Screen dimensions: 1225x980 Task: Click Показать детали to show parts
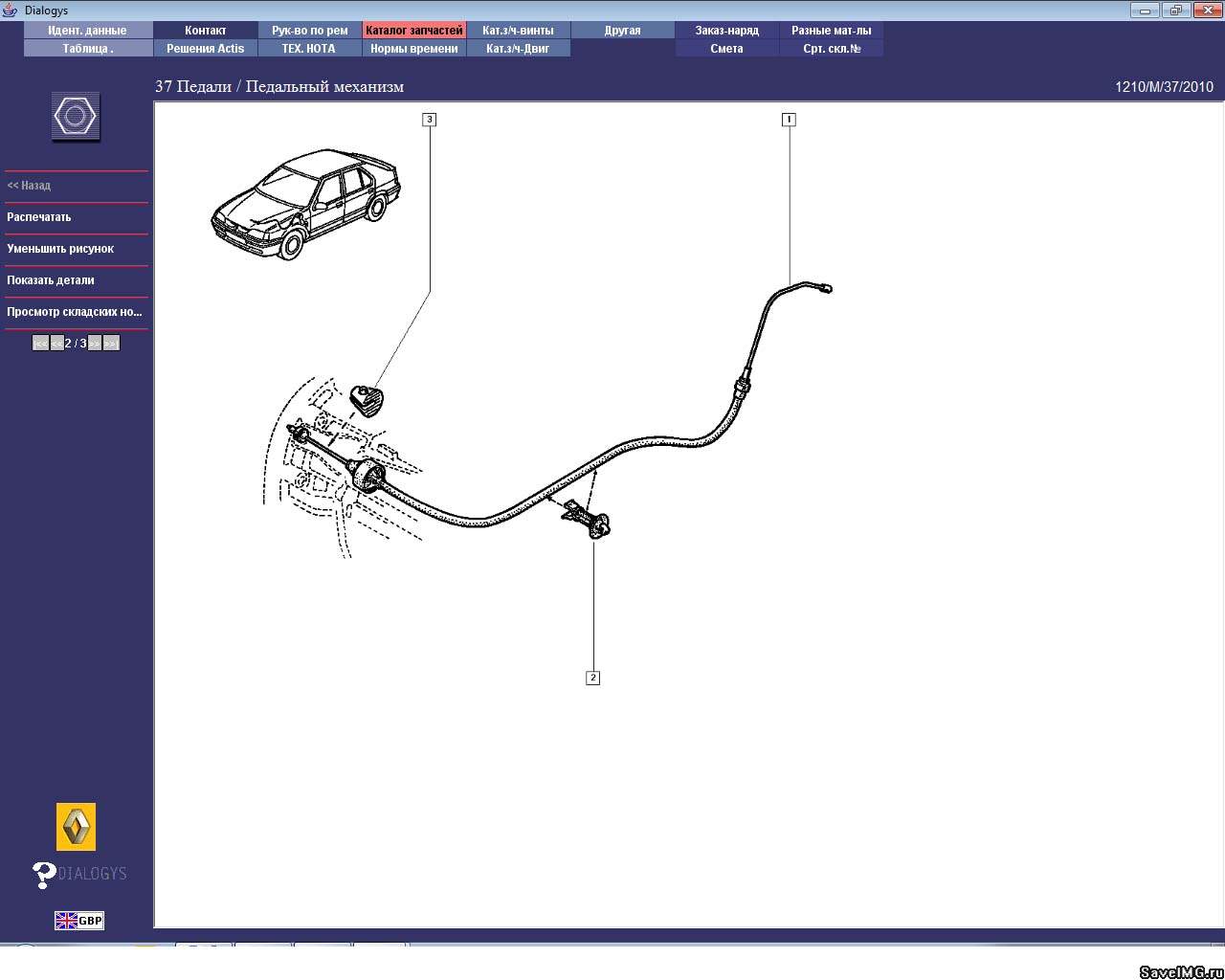coord(51,280)
